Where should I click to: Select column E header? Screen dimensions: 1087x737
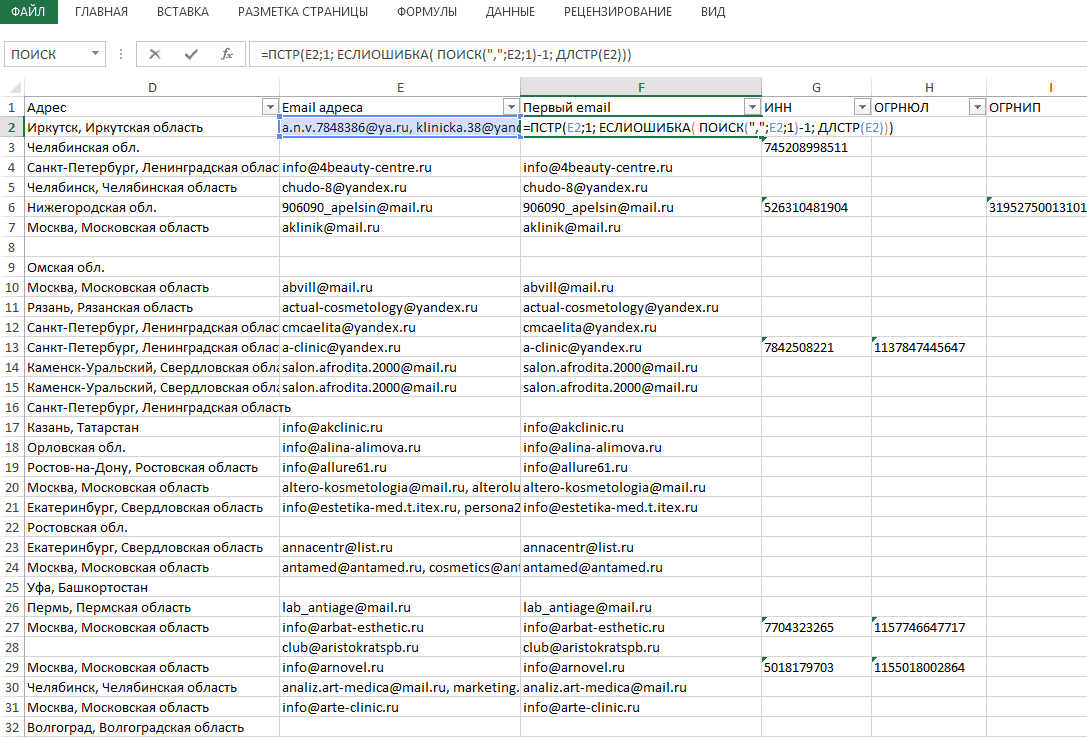400,87
